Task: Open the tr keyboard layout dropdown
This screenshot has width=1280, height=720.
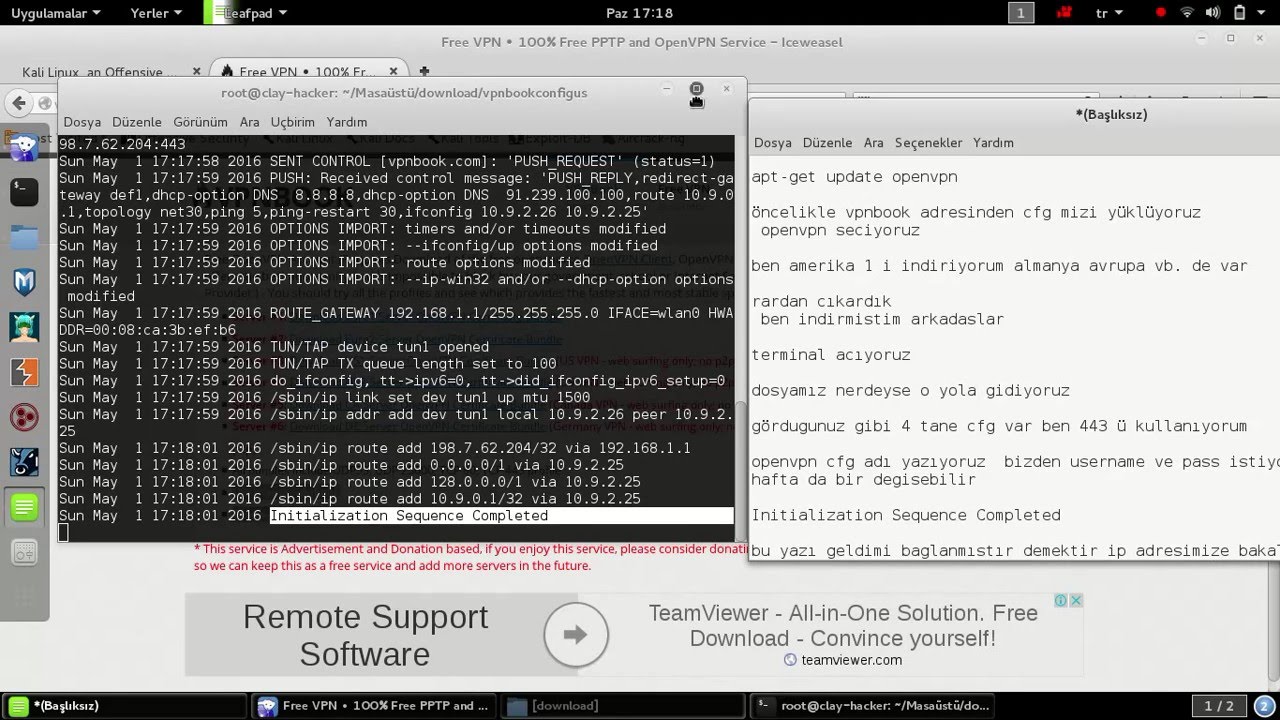Action: [1109, 13]
